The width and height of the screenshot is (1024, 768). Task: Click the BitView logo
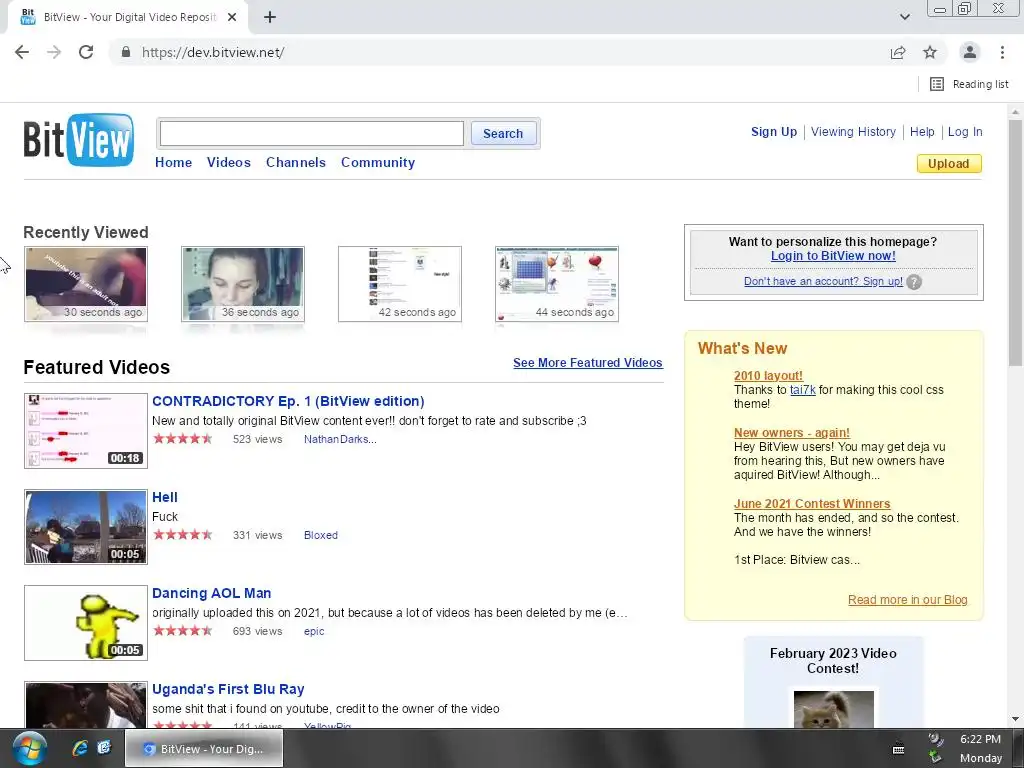78,139
